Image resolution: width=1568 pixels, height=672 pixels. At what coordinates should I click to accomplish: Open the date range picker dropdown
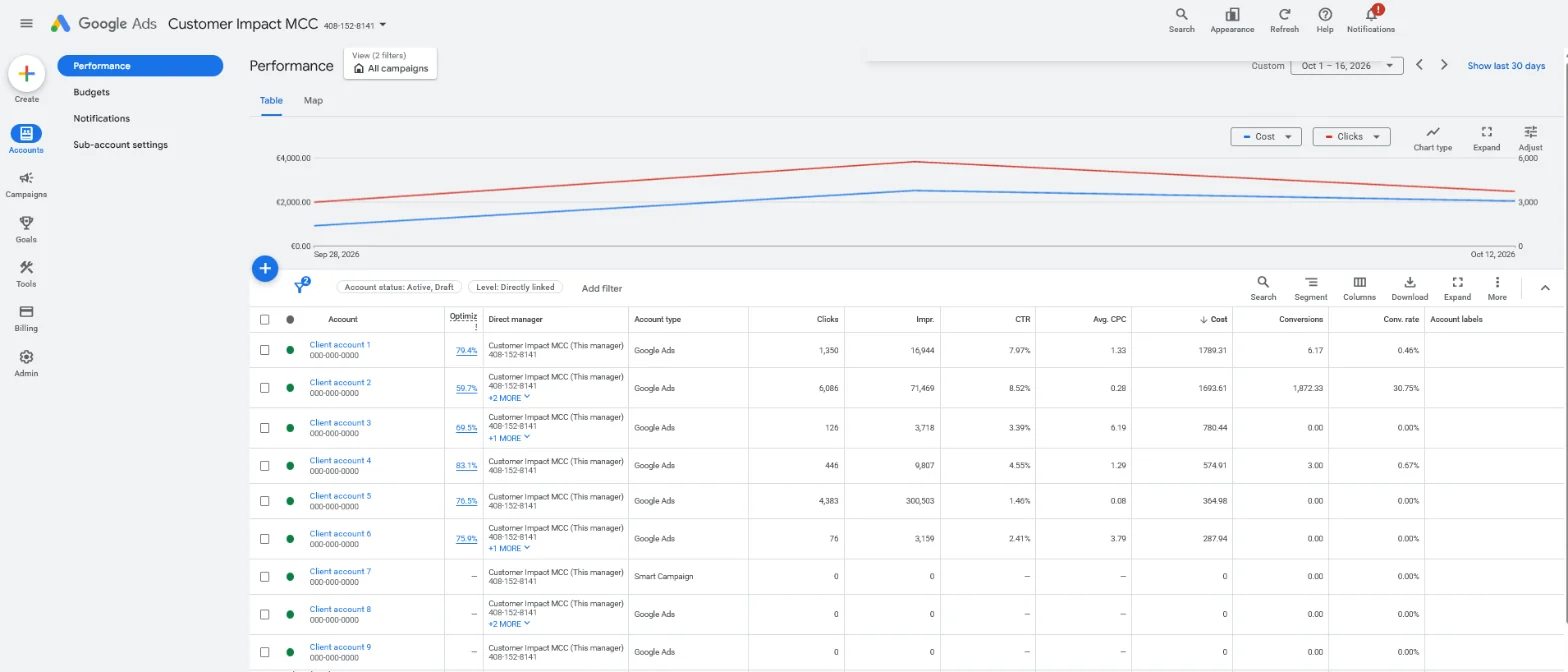pos(1347,66)
